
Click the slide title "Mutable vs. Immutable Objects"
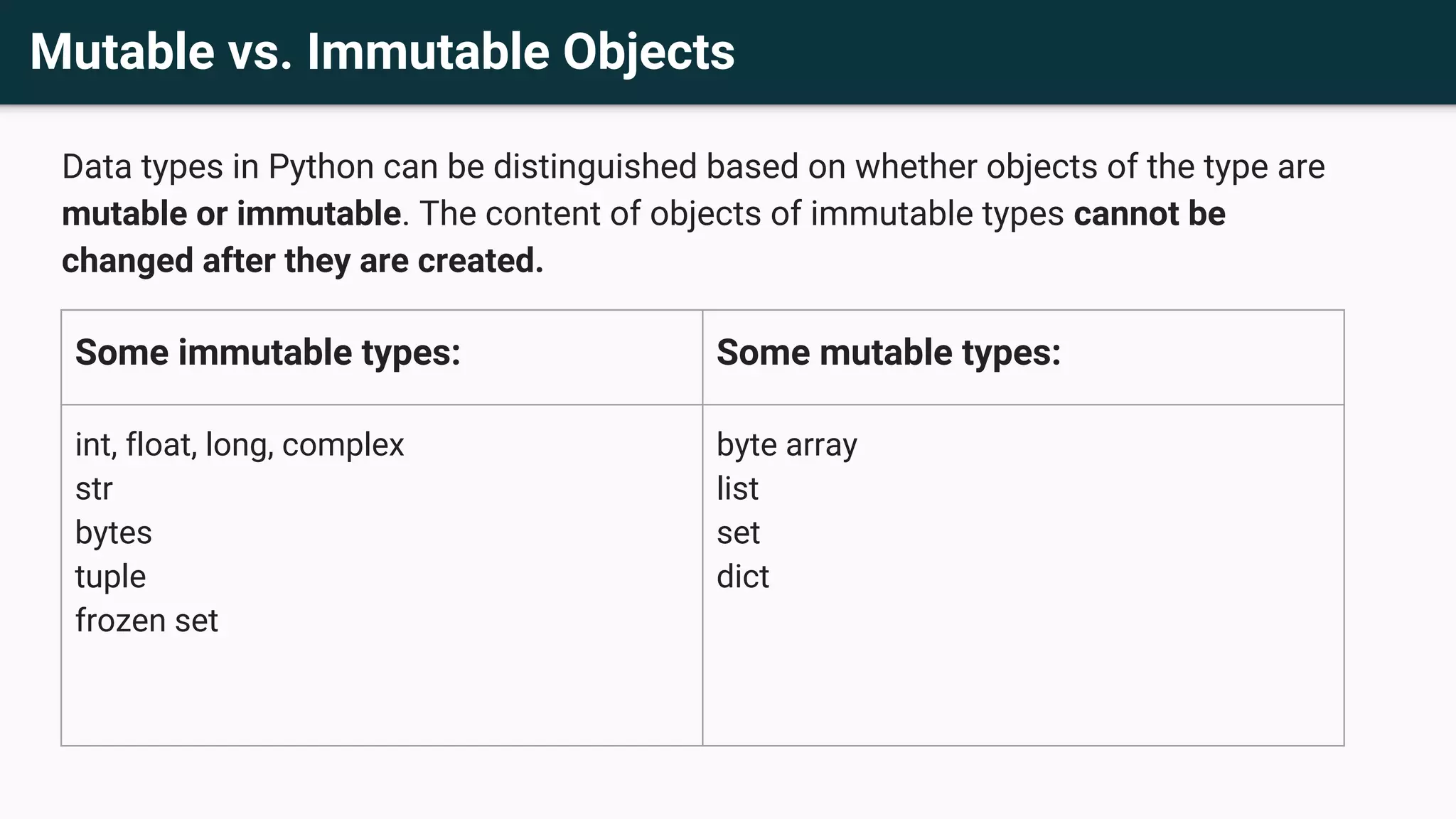(x=382, y=52)
